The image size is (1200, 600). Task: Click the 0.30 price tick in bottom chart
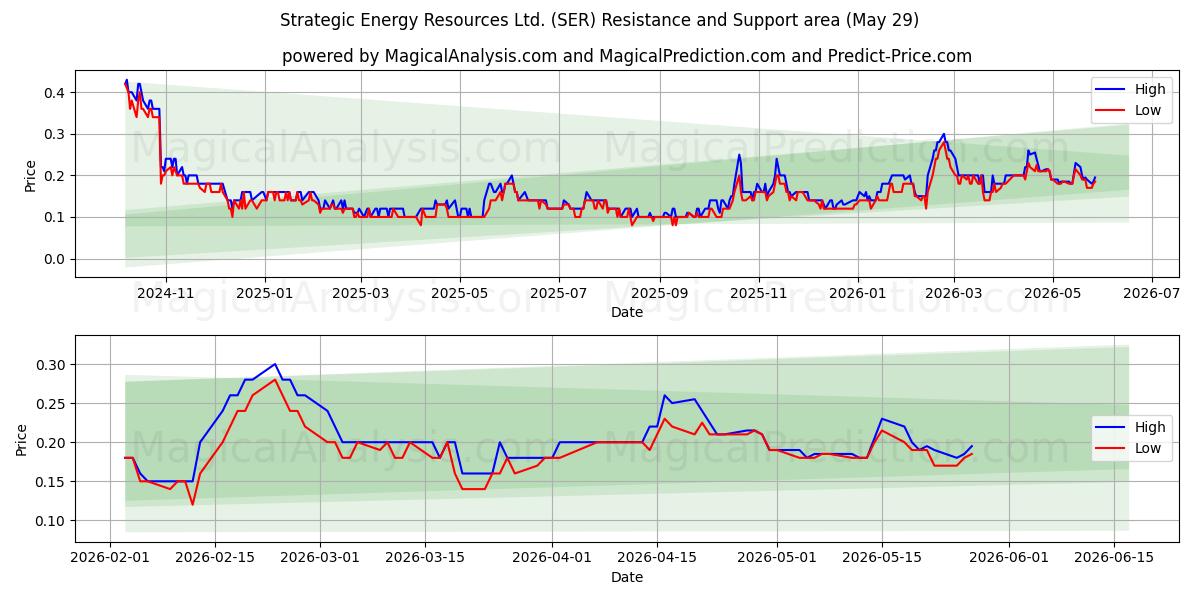(x=52, y=365)
